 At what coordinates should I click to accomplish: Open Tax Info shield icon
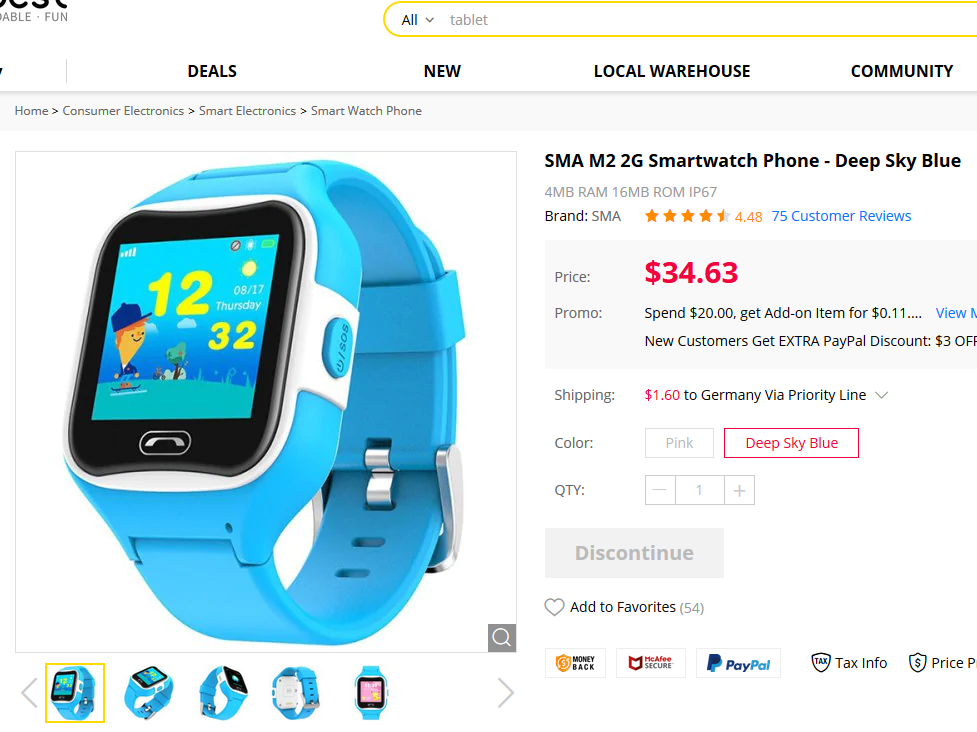(821, 662)
